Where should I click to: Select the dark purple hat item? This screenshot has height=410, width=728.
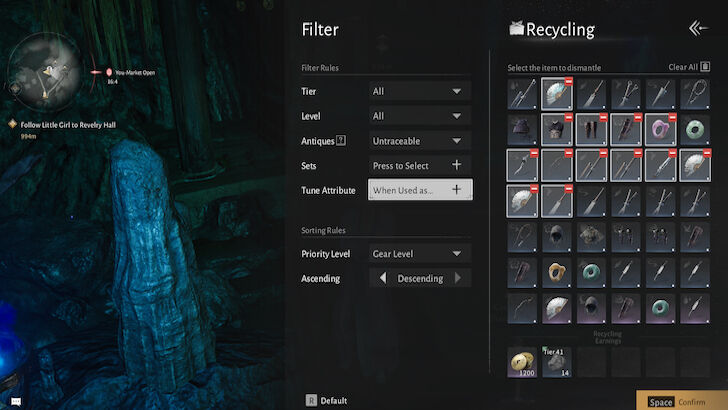[522, 130]
